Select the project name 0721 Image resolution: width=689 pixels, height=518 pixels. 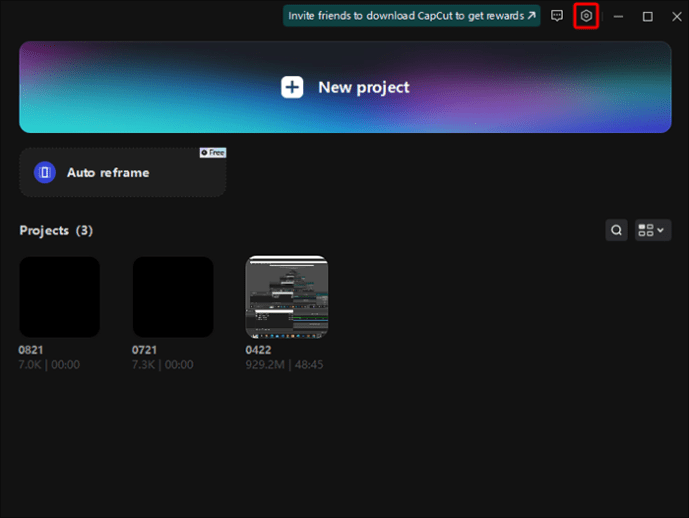click(x=144, y=350)
